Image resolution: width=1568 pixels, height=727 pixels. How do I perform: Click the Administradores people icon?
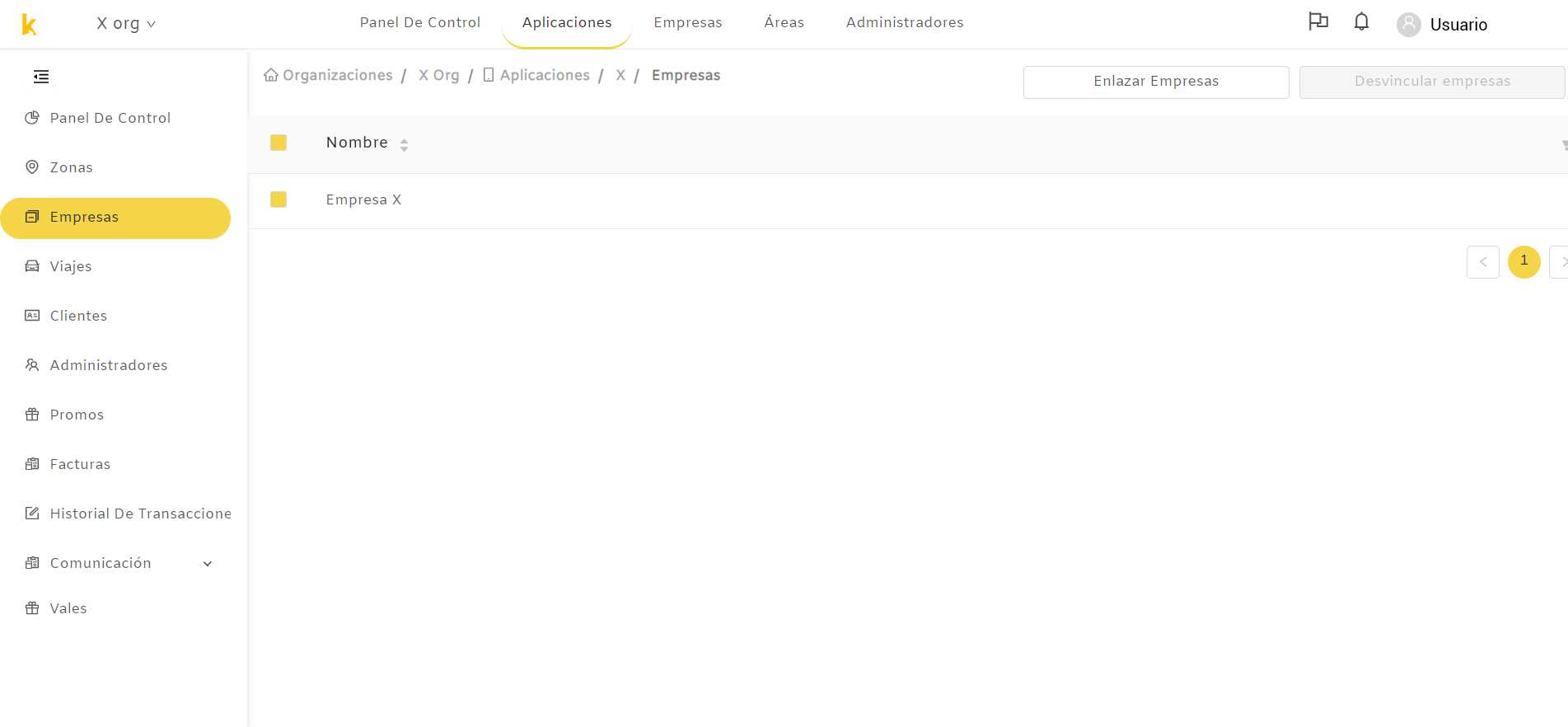point(32,365)
